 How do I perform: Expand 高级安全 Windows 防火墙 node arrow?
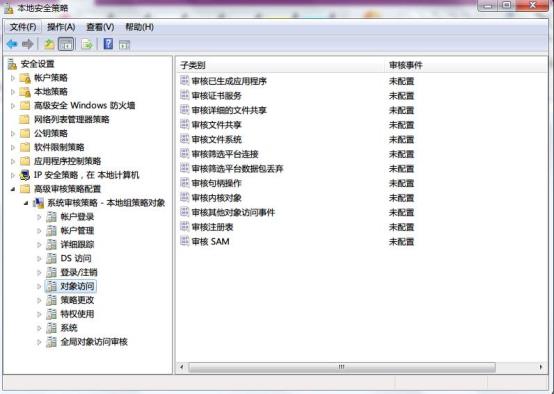click(13, 106)
